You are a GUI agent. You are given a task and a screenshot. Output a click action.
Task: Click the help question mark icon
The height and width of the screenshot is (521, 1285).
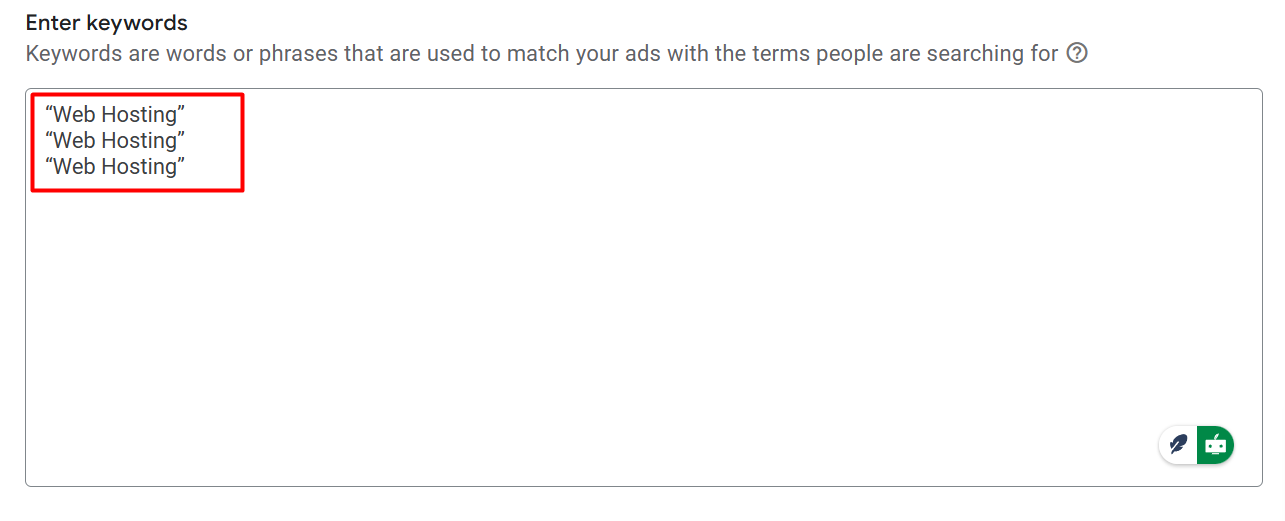tap(1077, 53)
